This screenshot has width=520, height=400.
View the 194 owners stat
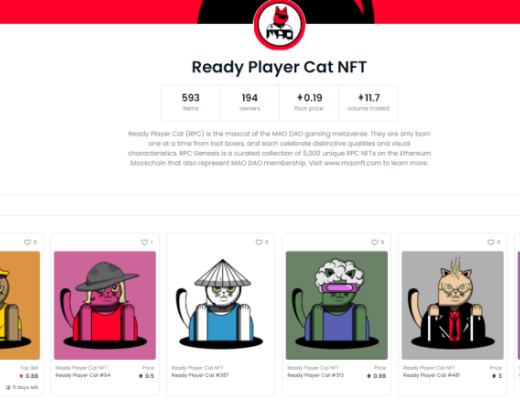(x=249, y=102)
